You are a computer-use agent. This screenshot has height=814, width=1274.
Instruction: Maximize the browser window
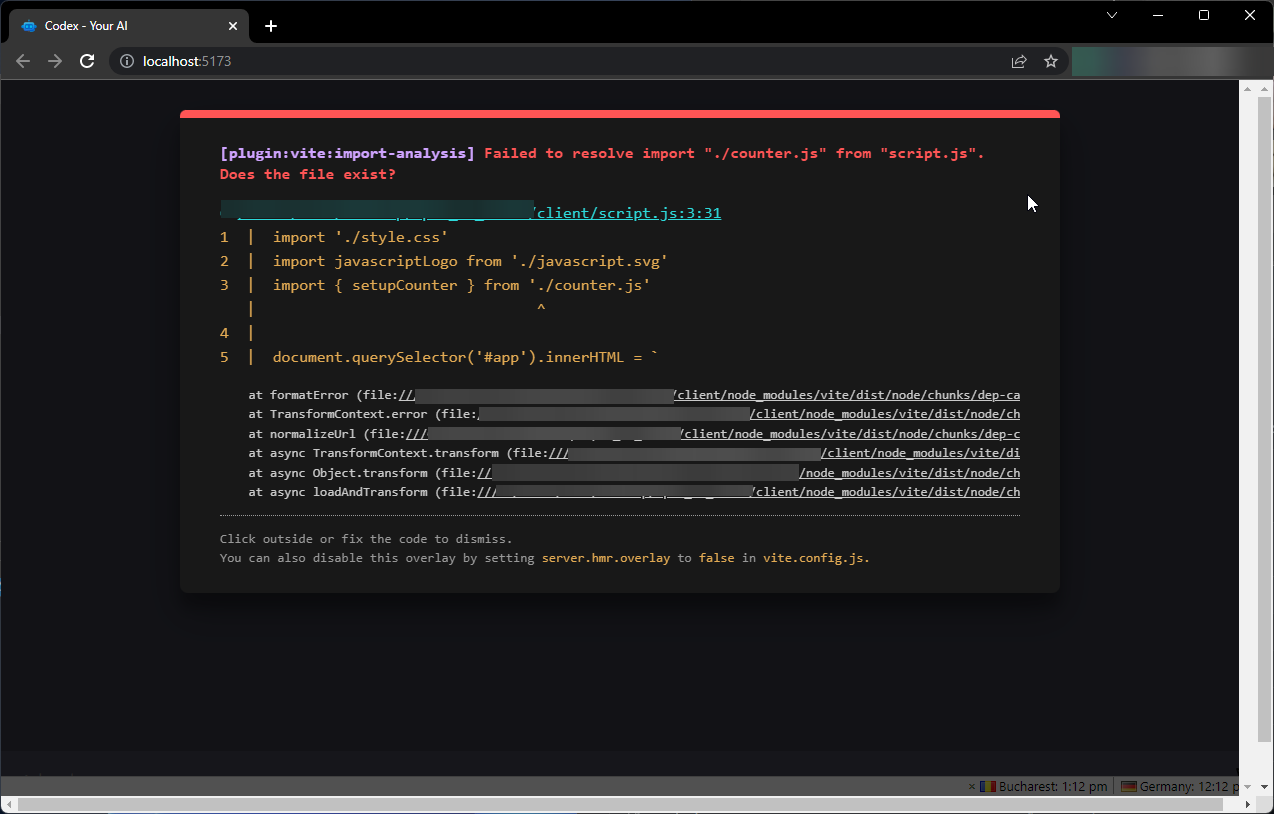pos(1204,15)
